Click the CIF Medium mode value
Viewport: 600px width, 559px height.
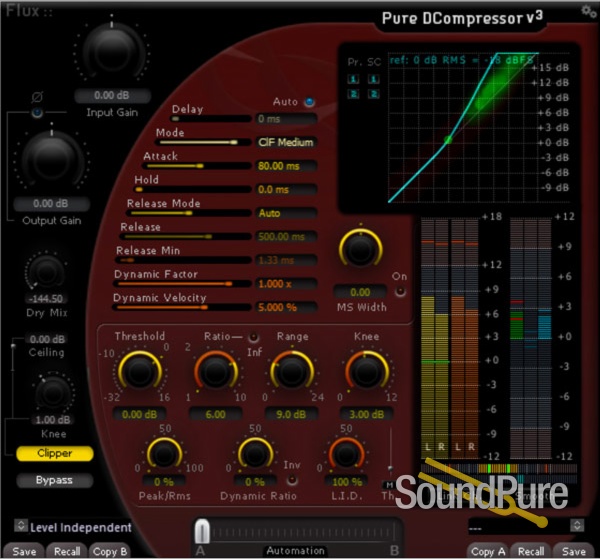pos(286,142)
